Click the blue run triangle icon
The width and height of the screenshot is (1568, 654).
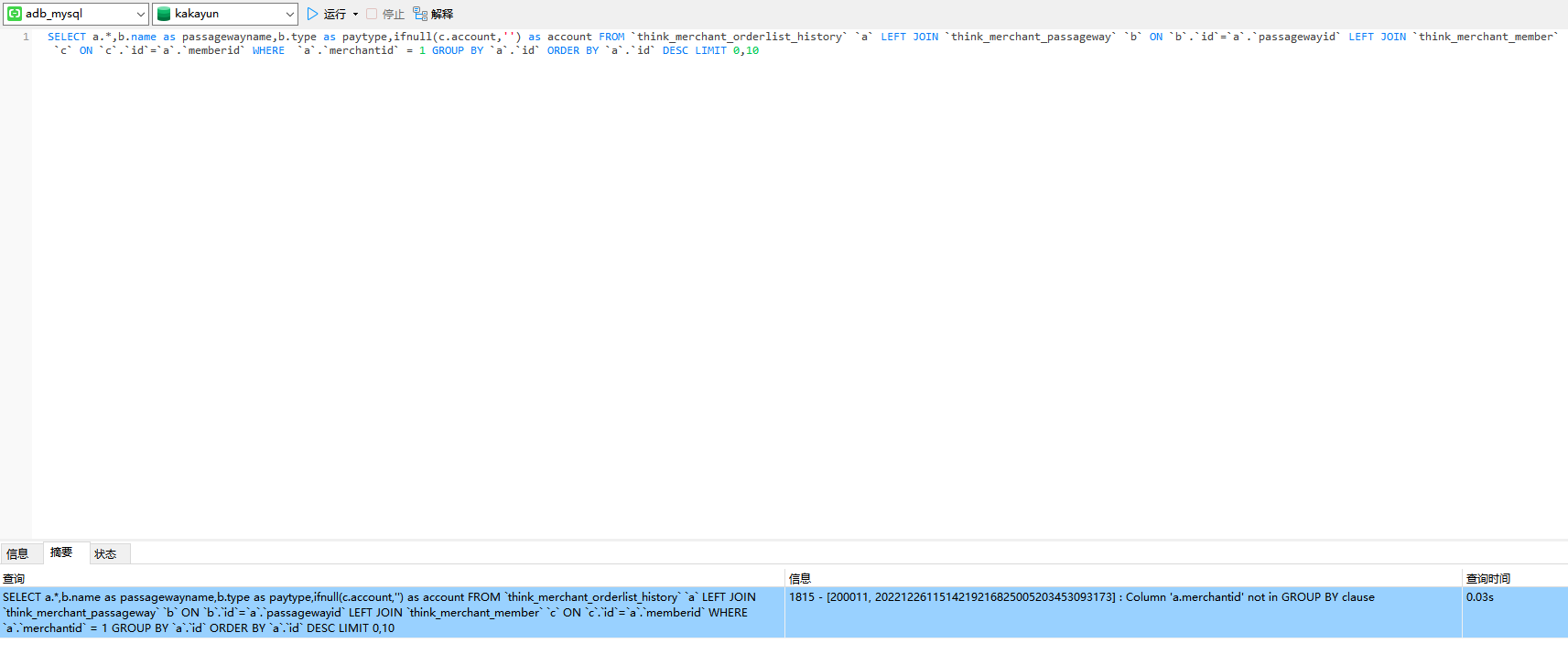click(x=313, y=14)
